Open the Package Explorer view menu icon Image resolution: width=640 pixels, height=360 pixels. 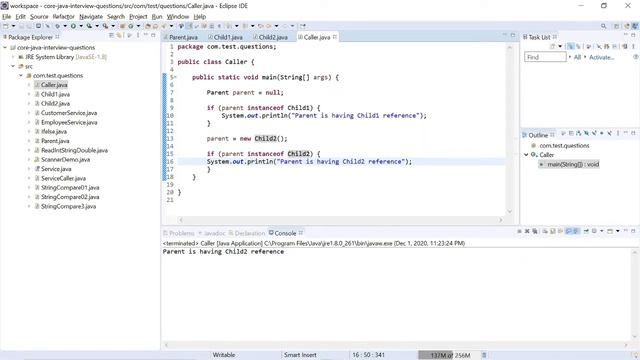[138, 36]
